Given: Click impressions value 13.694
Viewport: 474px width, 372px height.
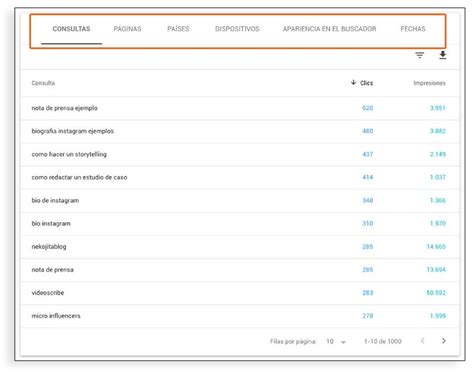Looking at the screenshot, I should [436, 270].
